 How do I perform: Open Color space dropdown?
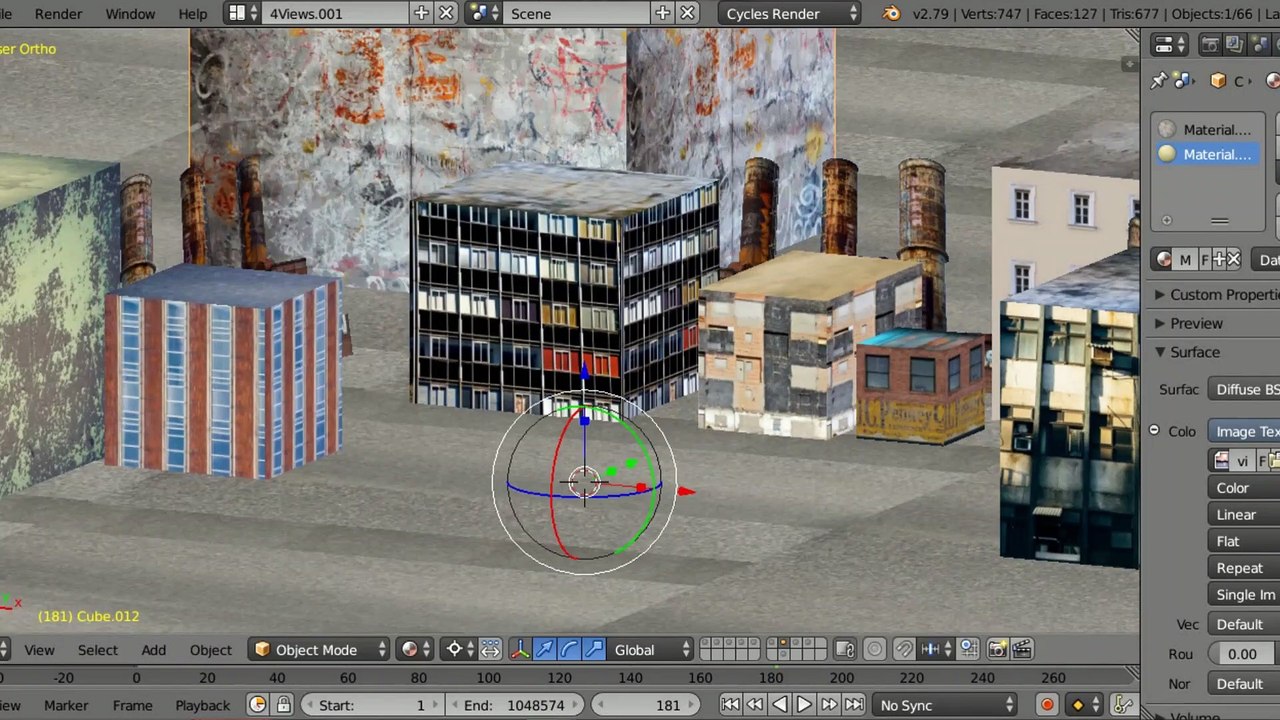1244,488
